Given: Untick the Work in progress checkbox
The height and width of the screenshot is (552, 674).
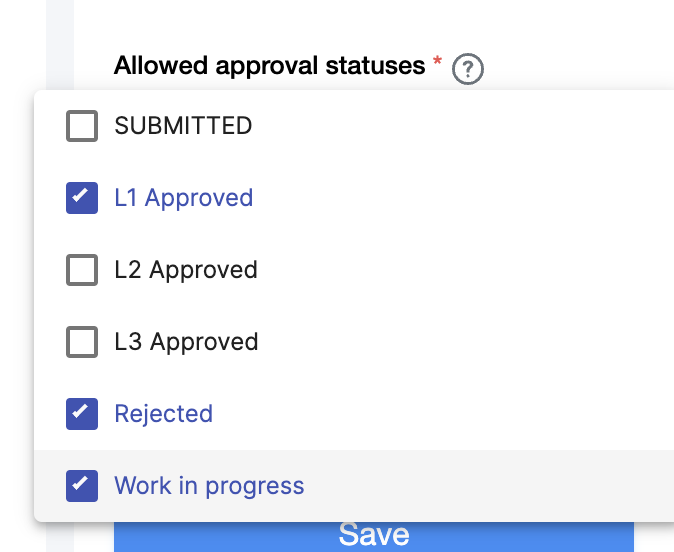Looking at the screenshot, I should 82,486.
